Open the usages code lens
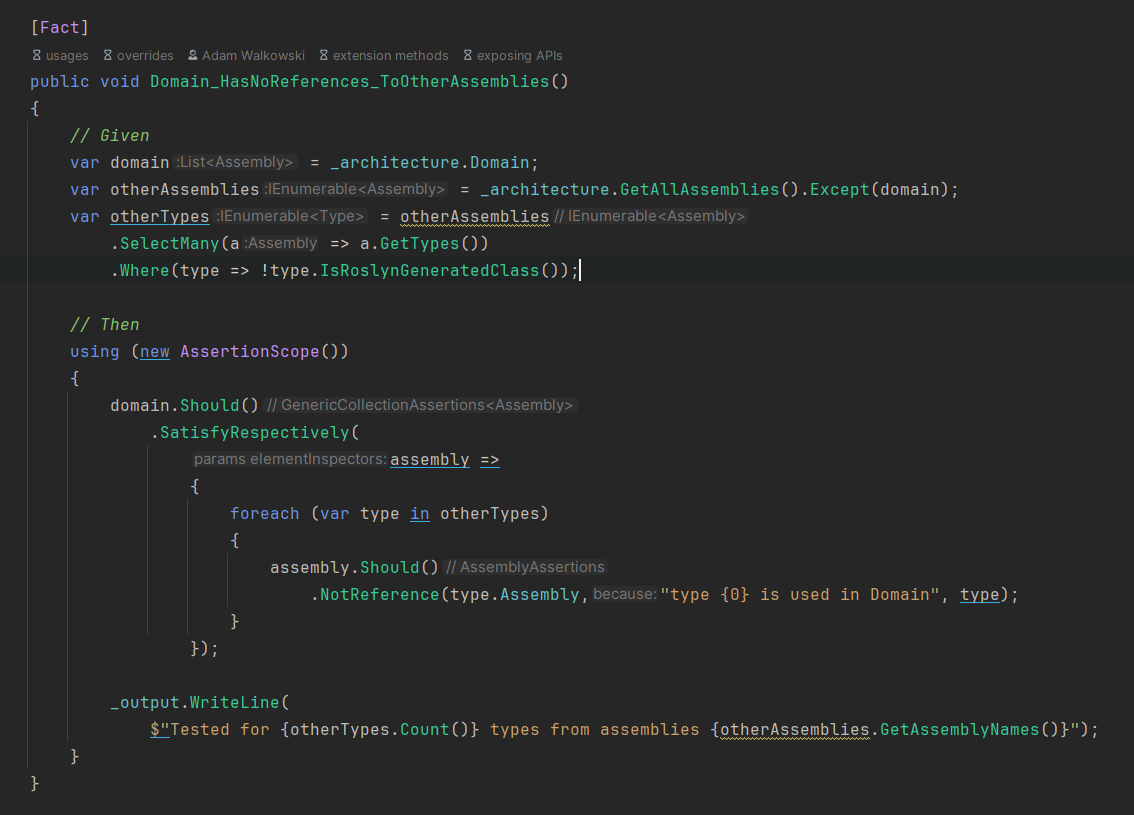Image resolution: width=1134 pixels, height=815 pixels. point(67,56)
